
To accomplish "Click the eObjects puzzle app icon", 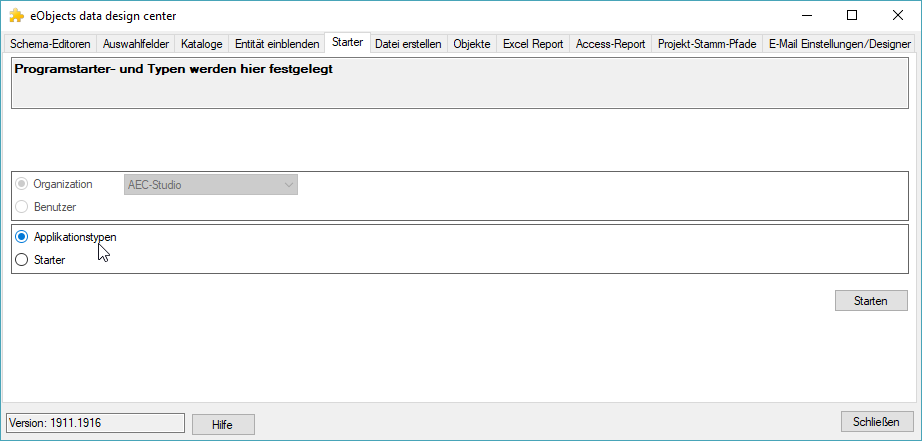I will click(16, 16).
